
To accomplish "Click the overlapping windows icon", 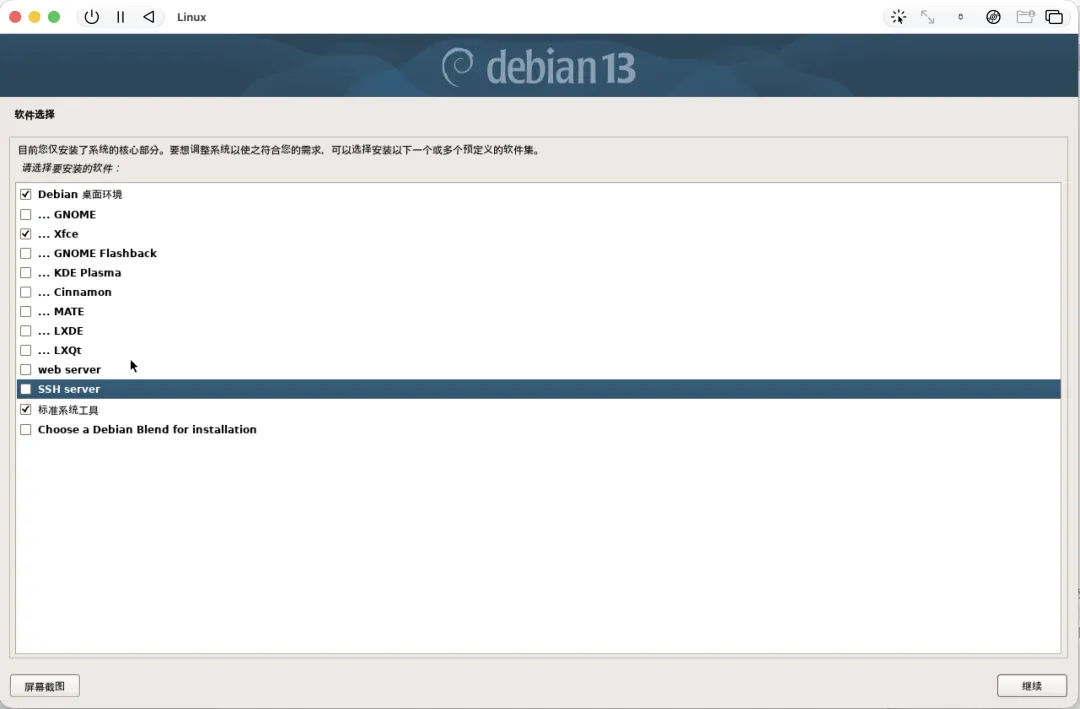I will click(x=1054, y=17).
